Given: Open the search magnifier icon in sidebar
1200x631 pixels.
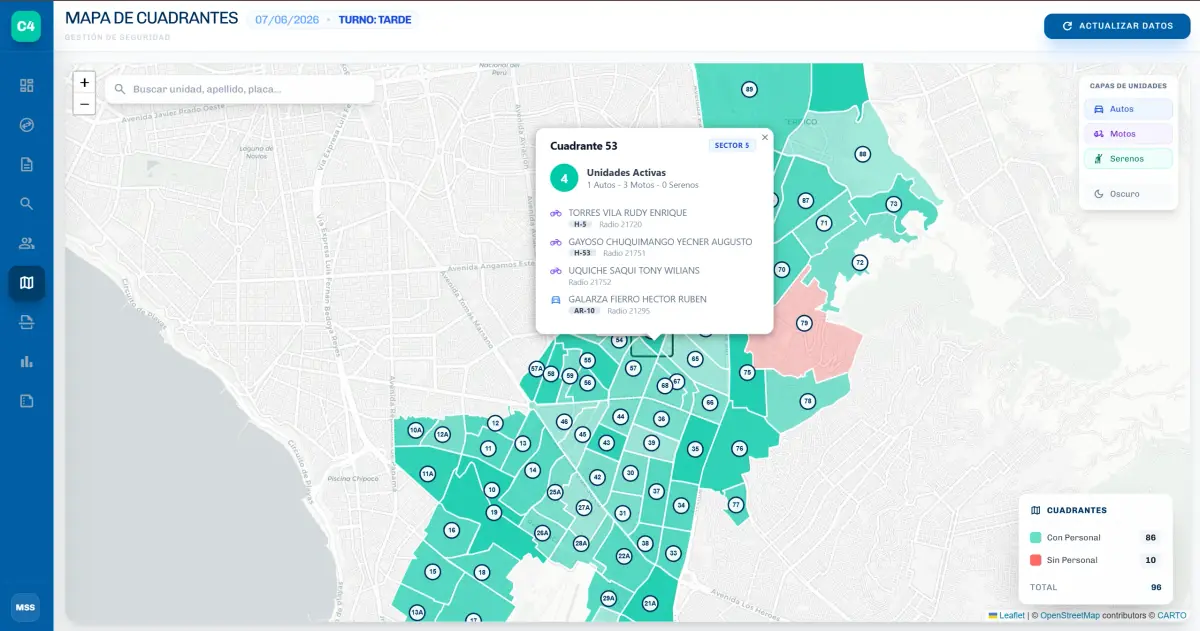Looking at the screenshot, I should 27,203.
